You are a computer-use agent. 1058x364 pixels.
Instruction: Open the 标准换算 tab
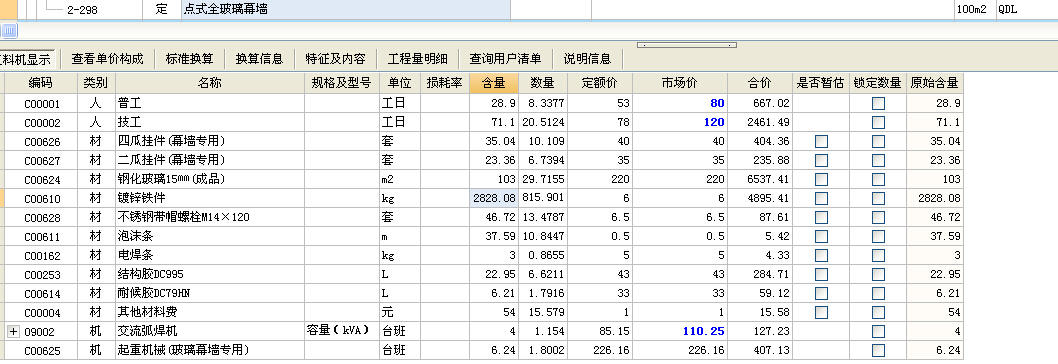(x=190, y=59)
